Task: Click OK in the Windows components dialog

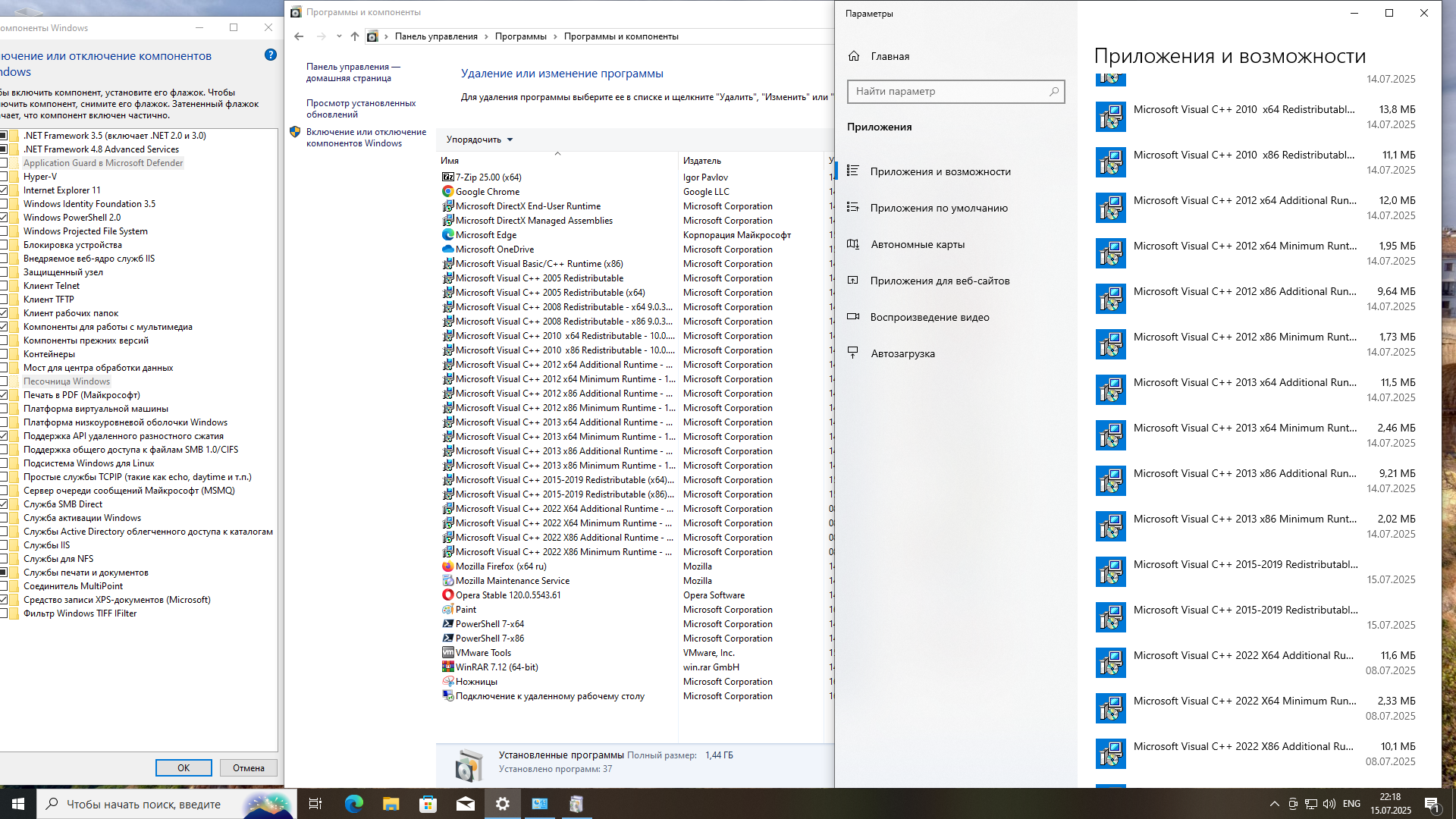Action: point(184,768)
